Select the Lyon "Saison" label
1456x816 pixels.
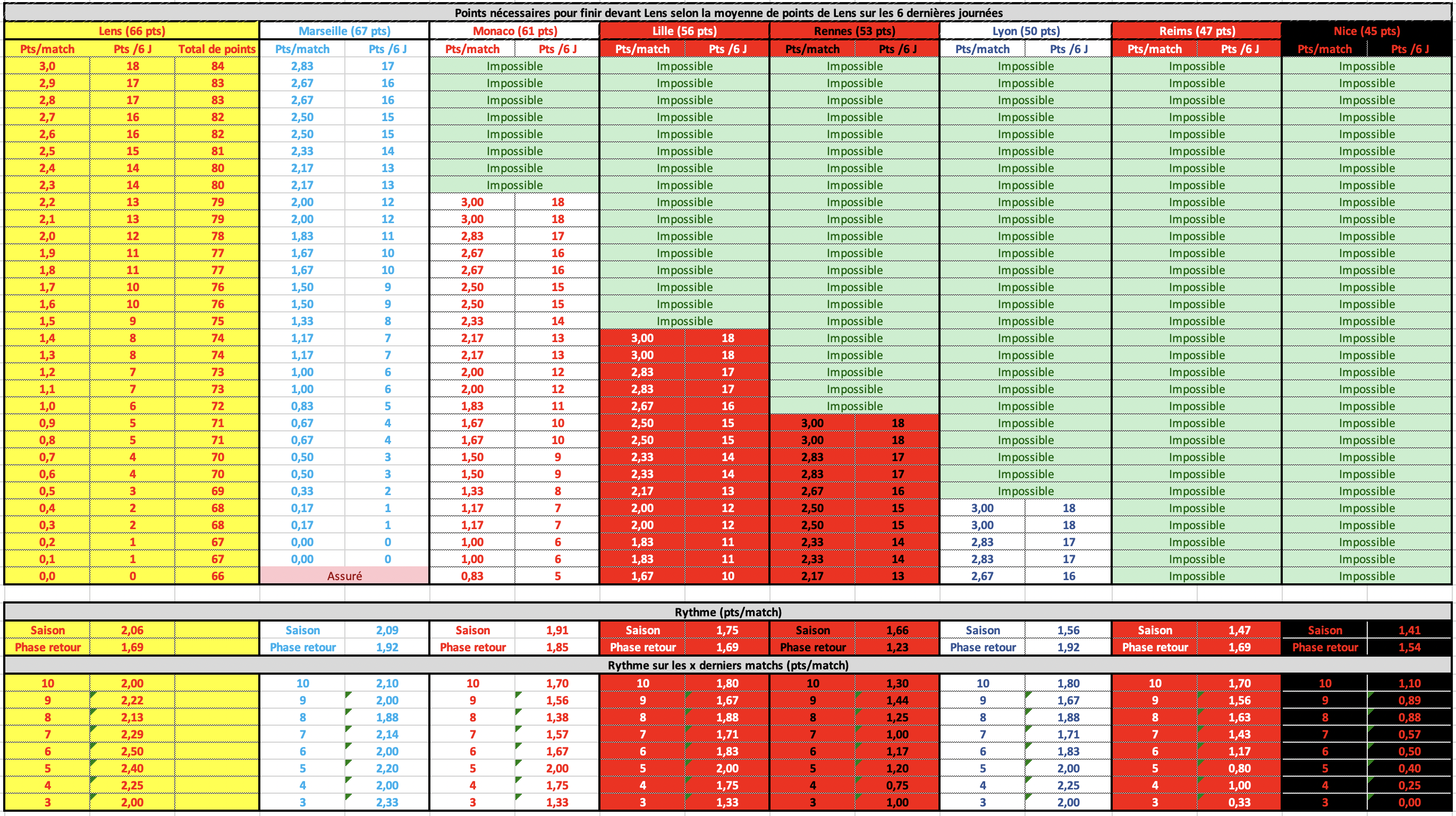point(983,630)
